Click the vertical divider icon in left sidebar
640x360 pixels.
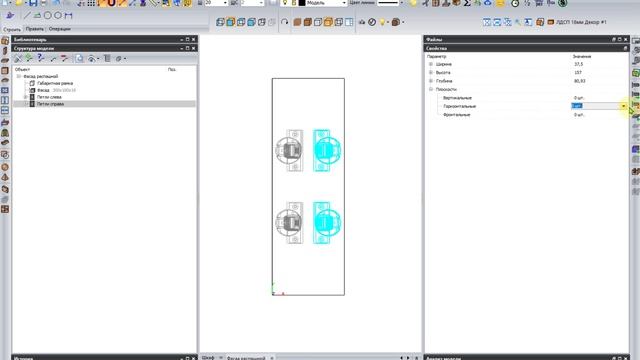[x=5, y=100]
